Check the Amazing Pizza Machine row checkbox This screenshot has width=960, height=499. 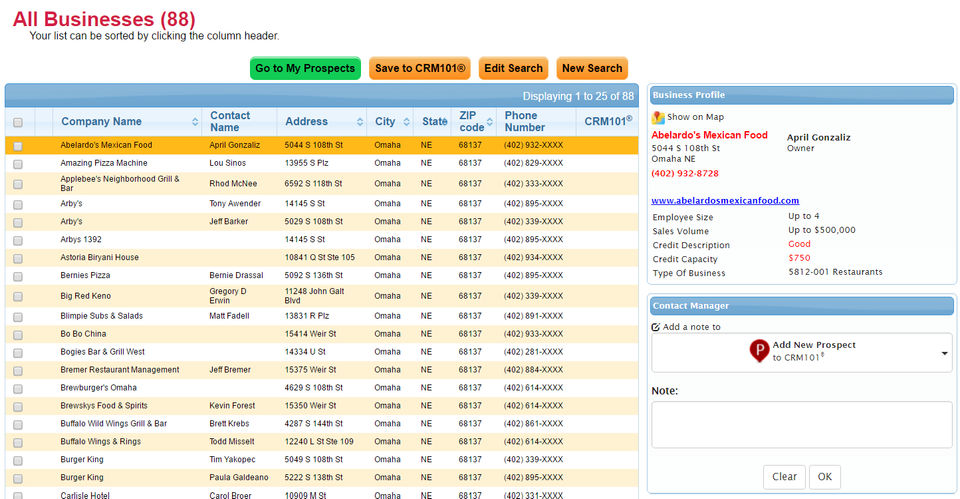(18, 164)
